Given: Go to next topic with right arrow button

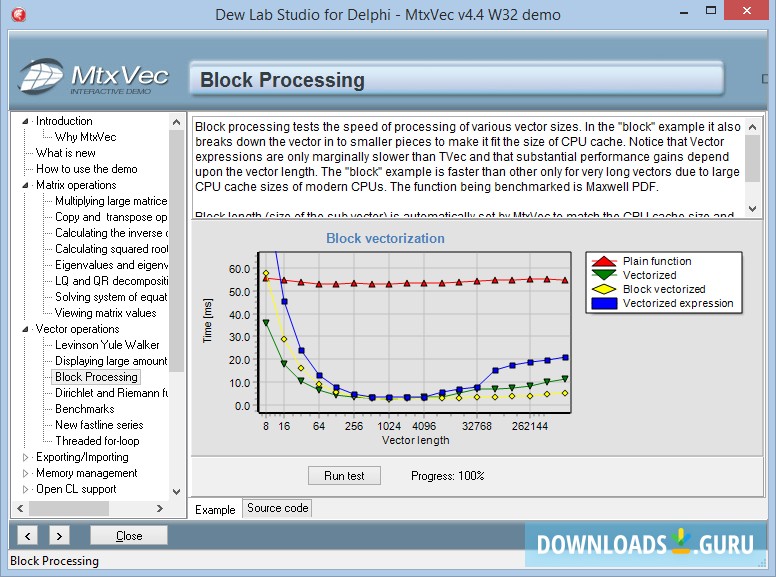Looking at the screenshot, I should 59,536.
